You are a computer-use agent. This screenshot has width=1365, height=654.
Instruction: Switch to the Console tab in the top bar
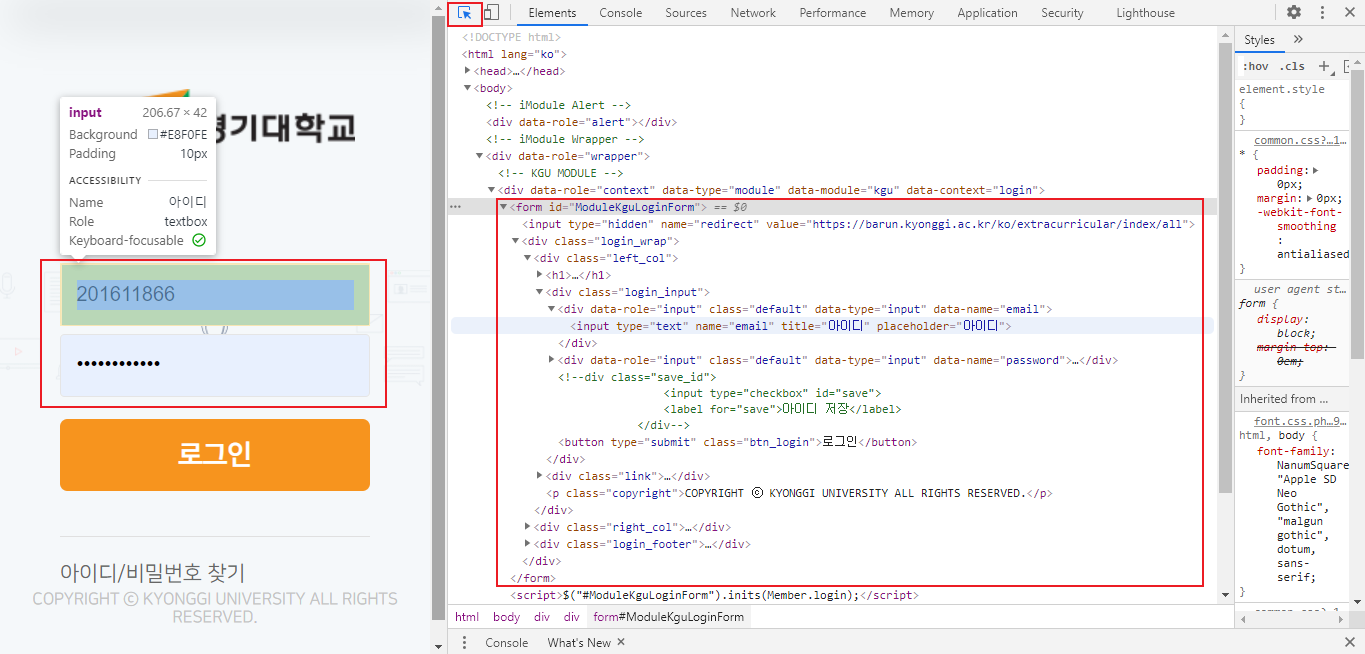[x=621, y=13]
